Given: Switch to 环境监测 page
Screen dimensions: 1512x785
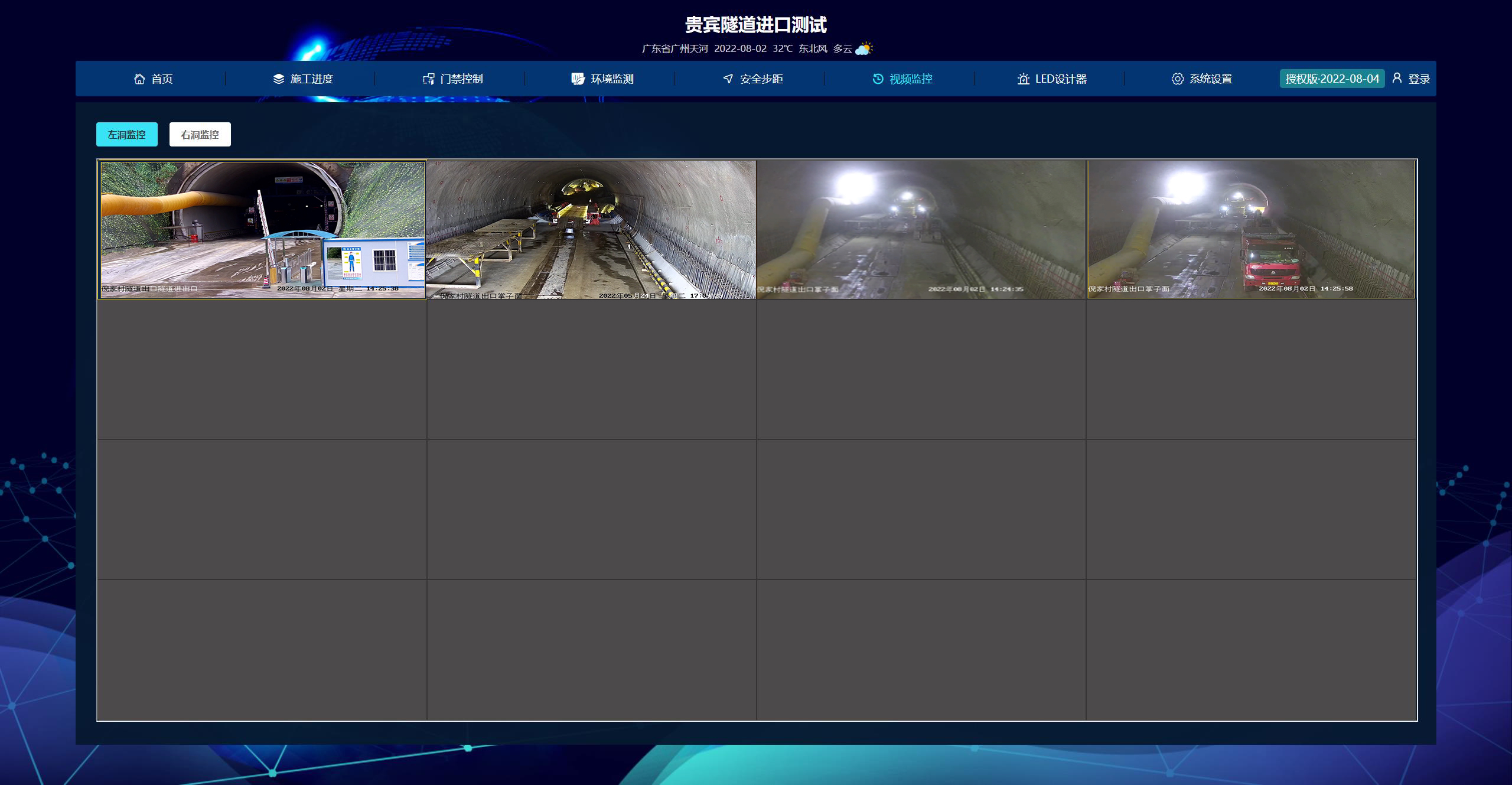Looking at the screenshot, I should pos(602,79).
